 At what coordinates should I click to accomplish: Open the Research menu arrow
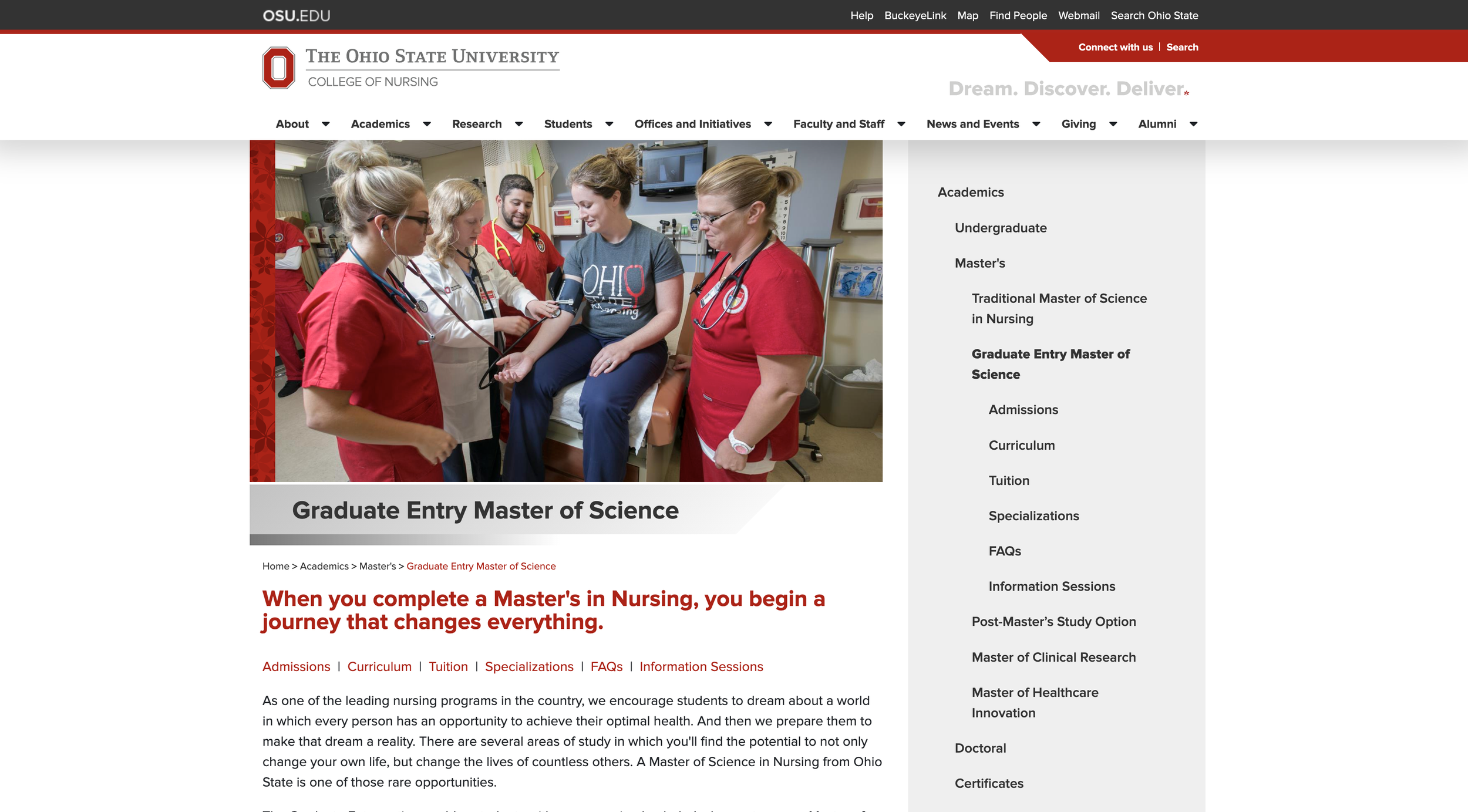[x=519, y=124]
